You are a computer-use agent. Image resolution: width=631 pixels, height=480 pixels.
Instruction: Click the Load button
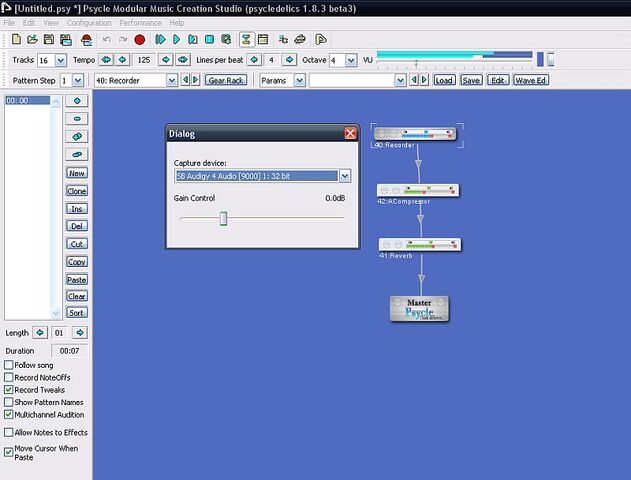pos(444,80)
